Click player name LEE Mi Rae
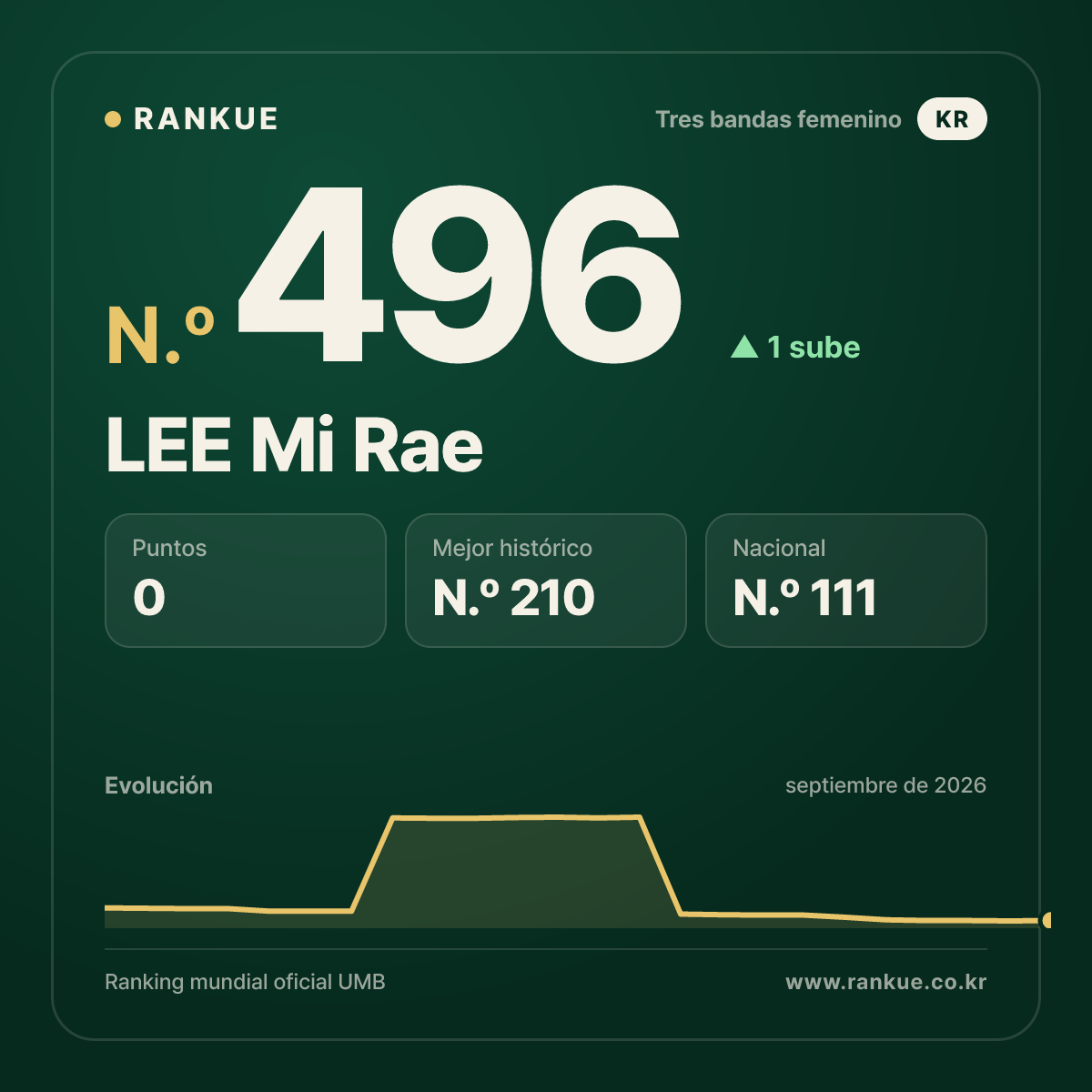 point(294,445)
